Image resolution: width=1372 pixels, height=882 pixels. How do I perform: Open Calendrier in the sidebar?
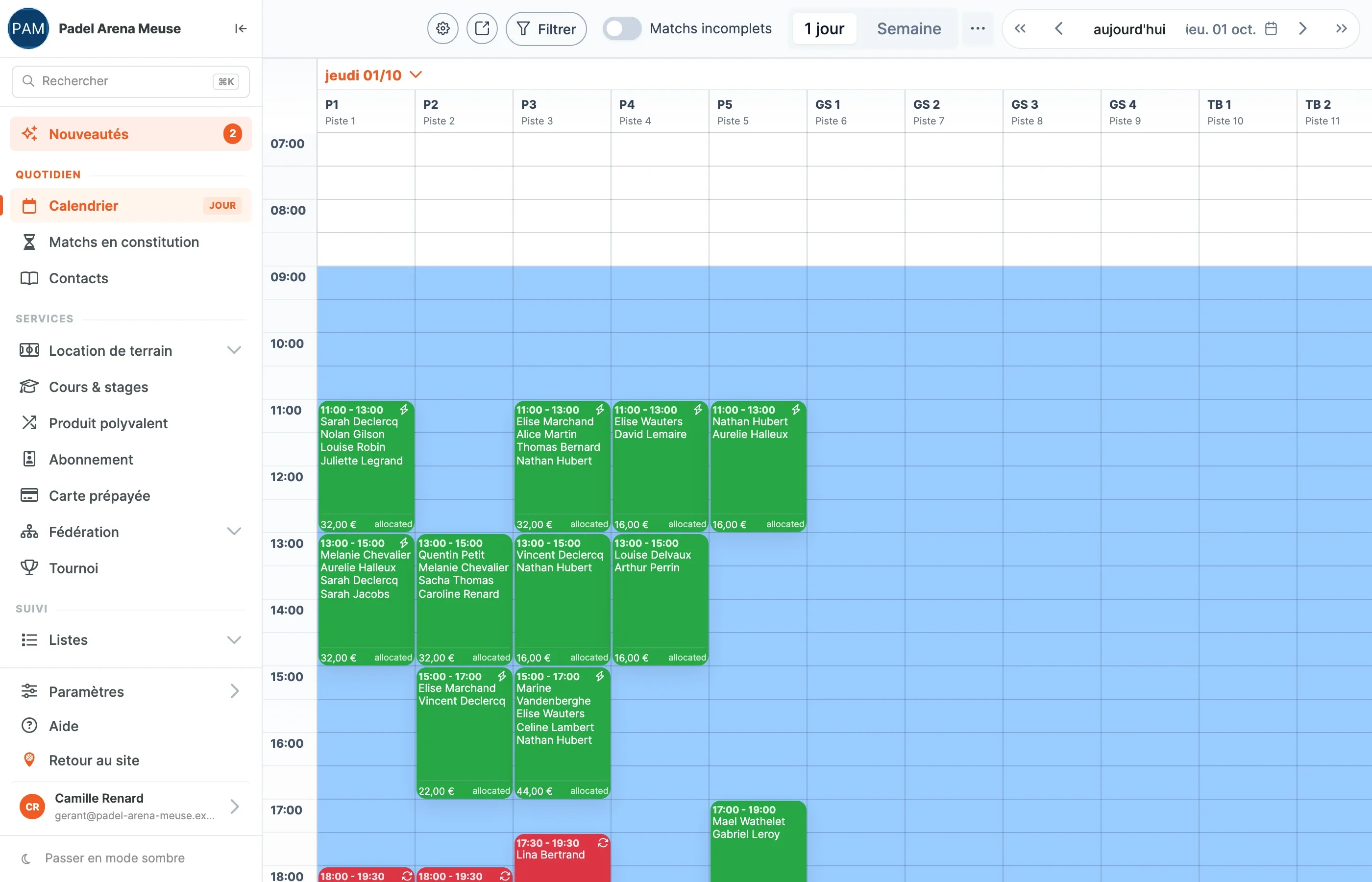tap(130, 206)
